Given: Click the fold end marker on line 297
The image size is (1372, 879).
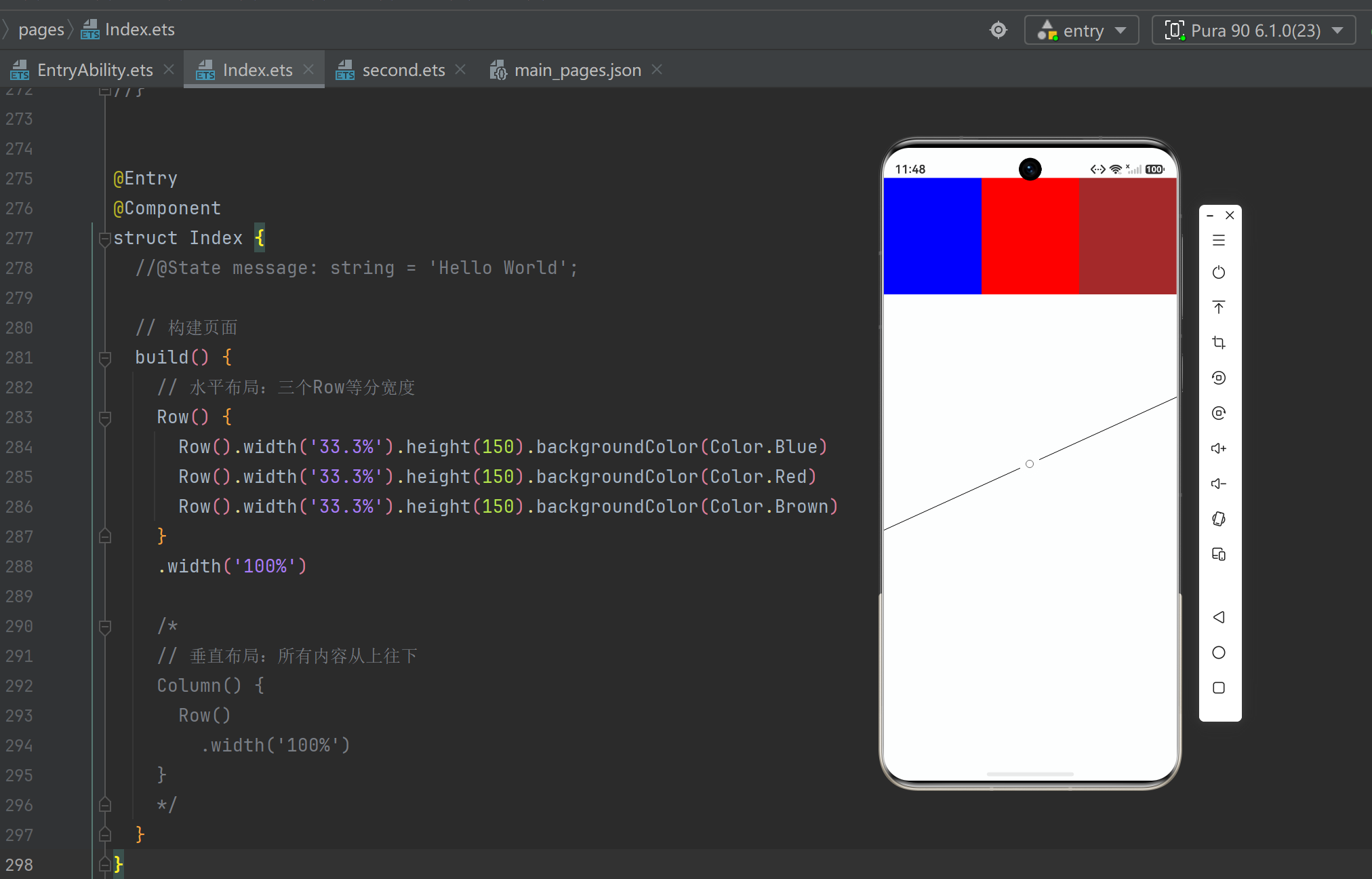Looking at the screenshot, I should click(105, 835).
